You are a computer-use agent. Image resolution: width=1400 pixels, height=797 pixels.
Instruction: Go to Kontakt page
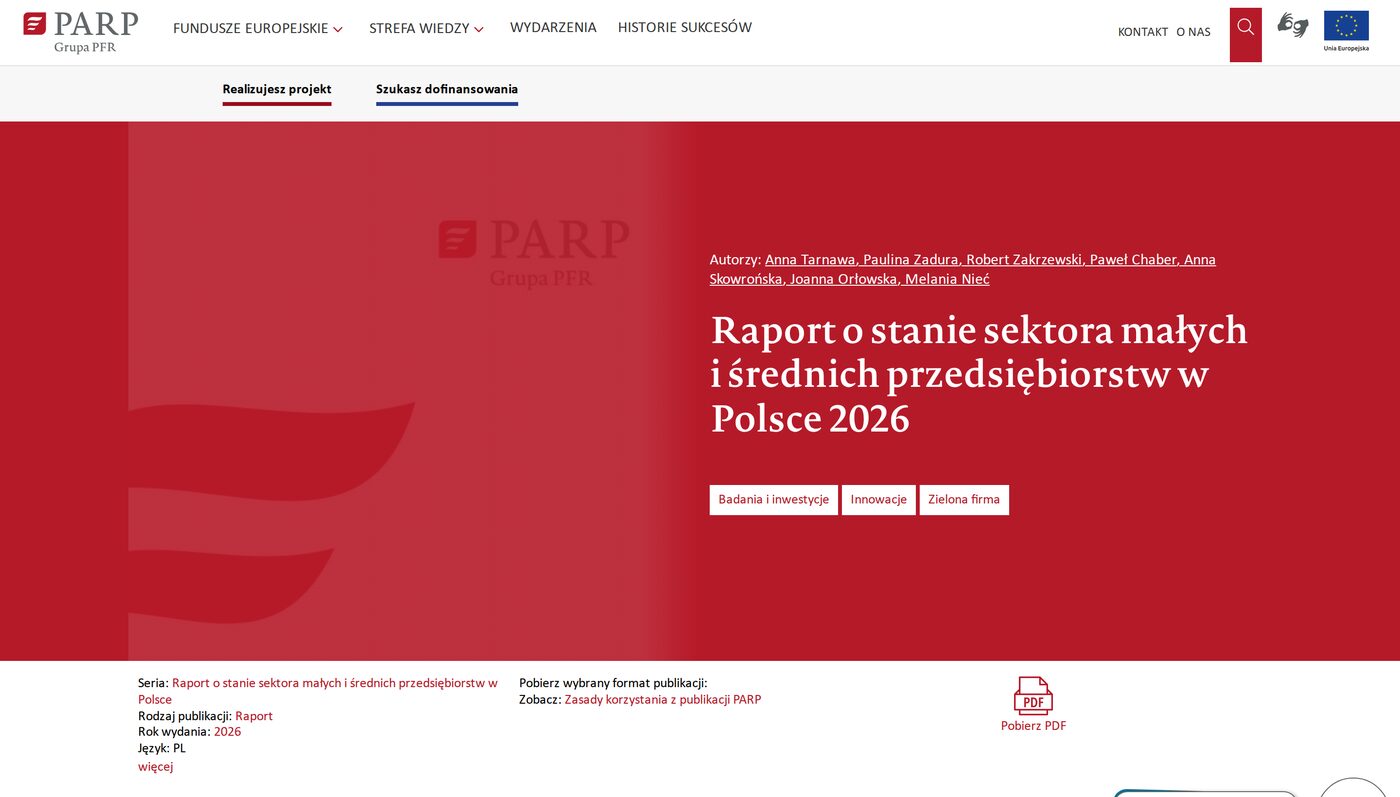(x=1143, y=32)
